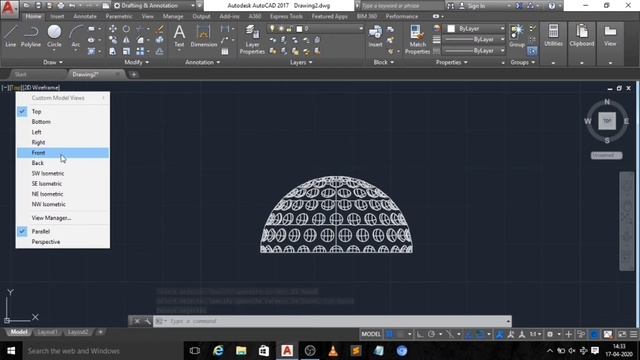This screenshot has width=640, height=360.
Task: Click the Group tool
Action: pyautogui.click(x=517, y=36)
